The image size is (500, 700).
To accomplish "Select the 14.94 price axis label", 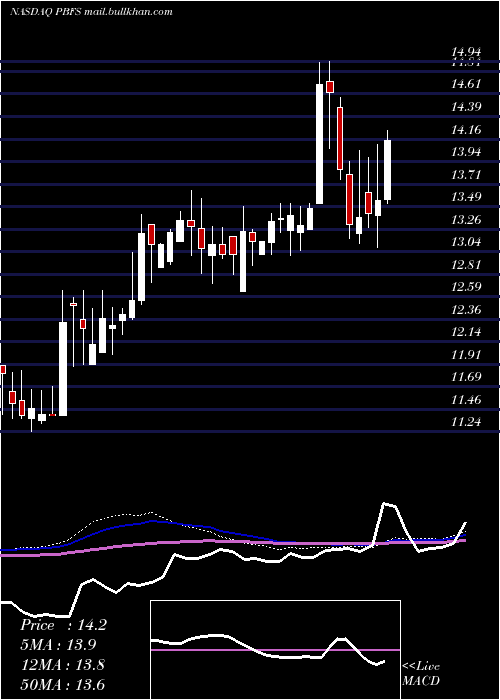I will click(466, 54).
